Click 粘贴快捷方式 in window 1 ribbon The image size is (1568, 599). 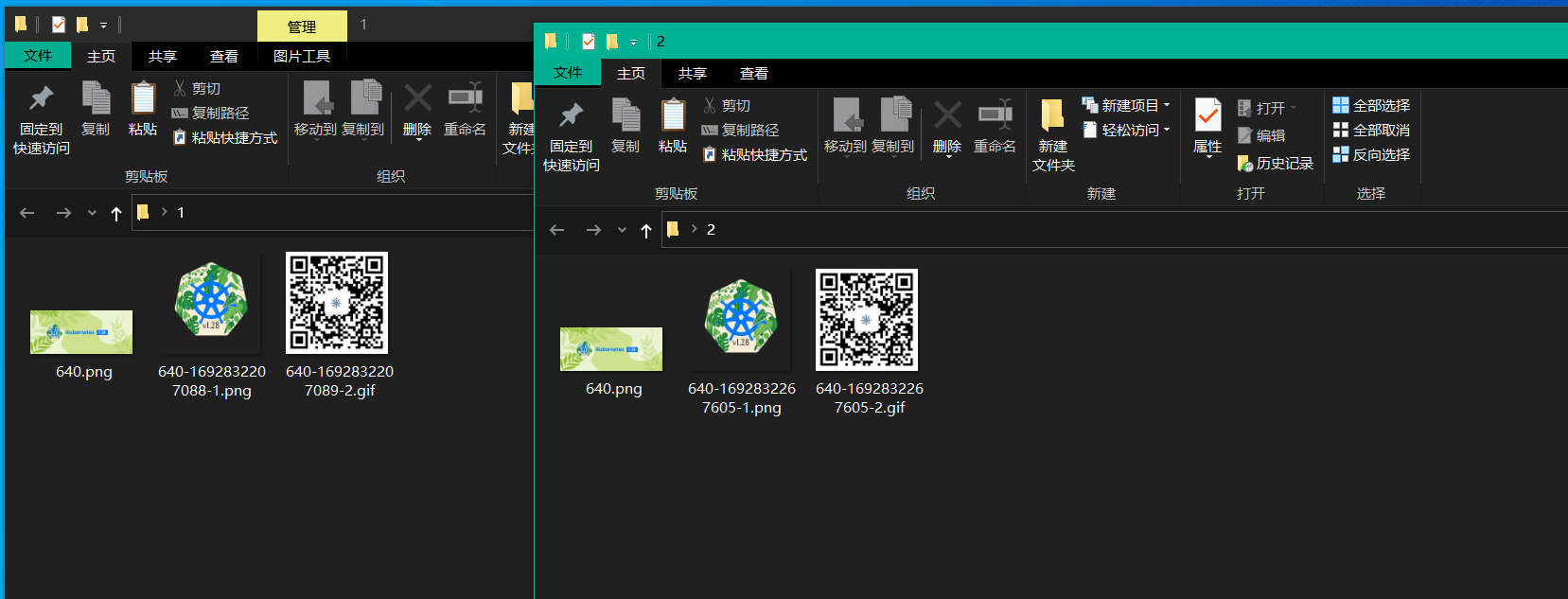pyautogui.click(x=224, y=138)
